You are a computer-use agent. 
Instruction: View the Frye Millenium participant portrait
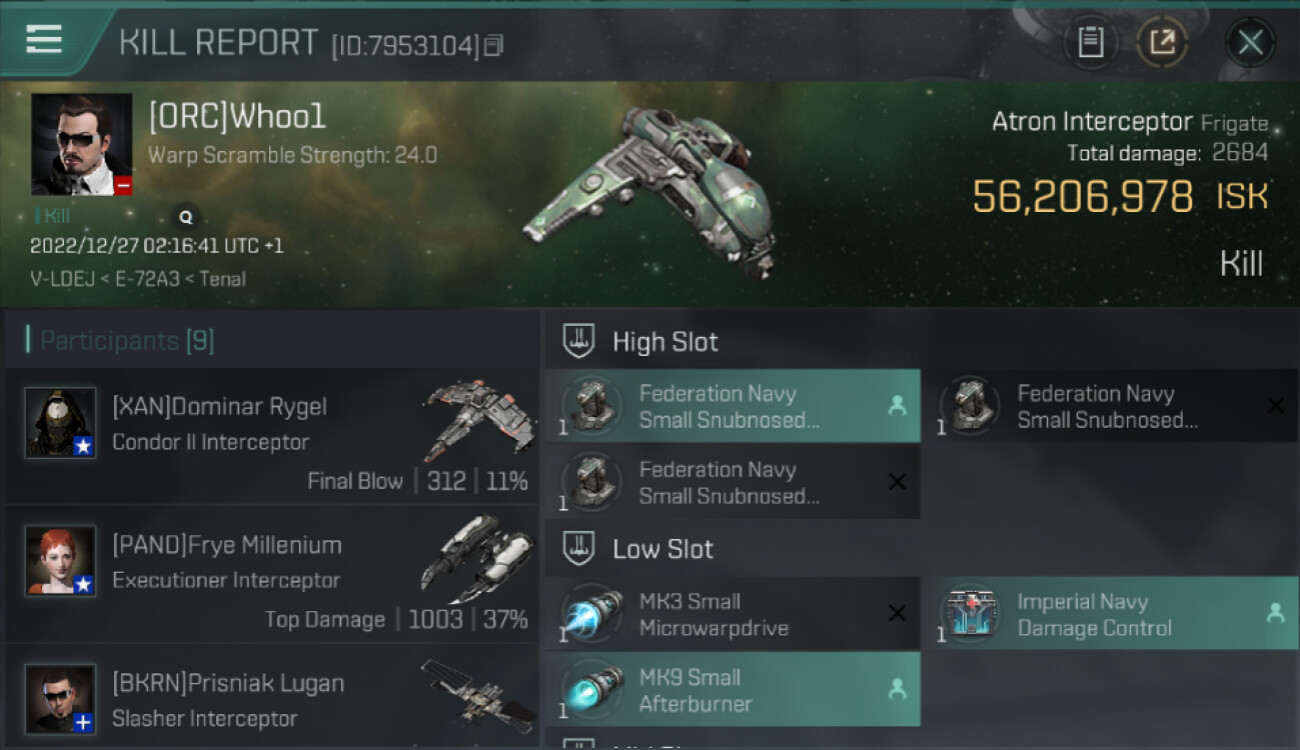60,560
